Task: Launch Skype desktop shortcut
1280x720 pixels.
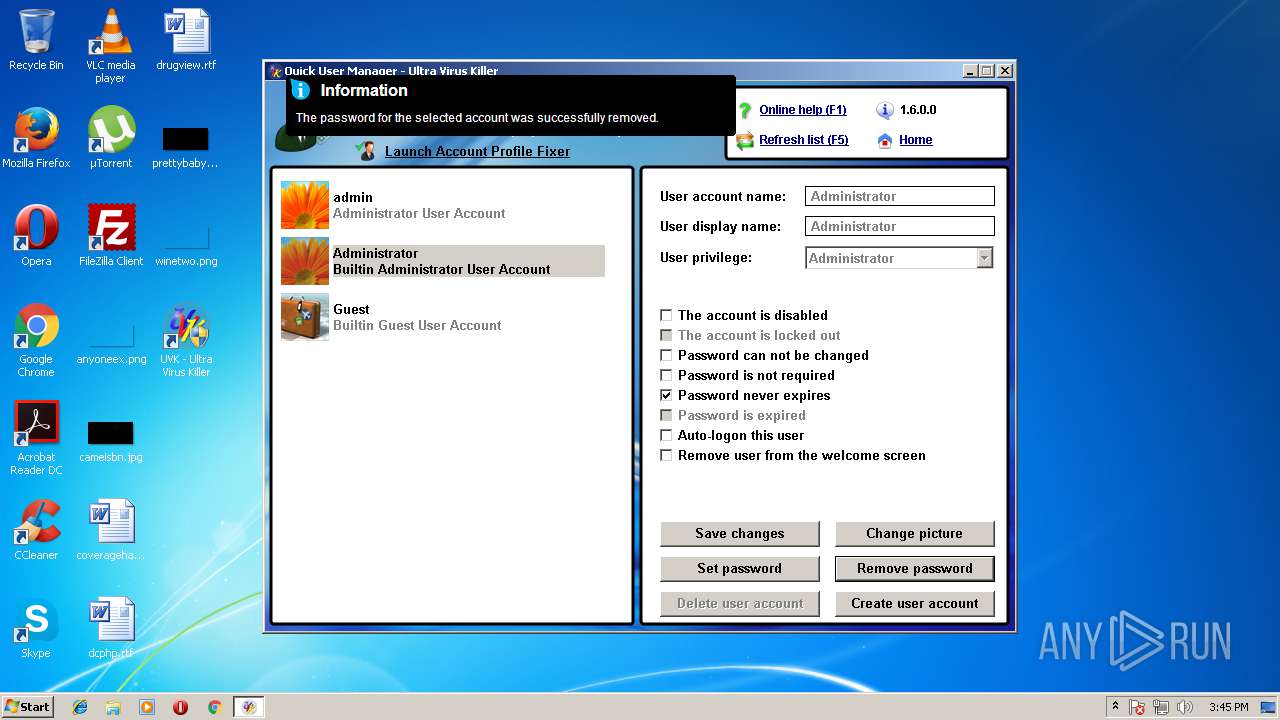Action: coord(36,628)
